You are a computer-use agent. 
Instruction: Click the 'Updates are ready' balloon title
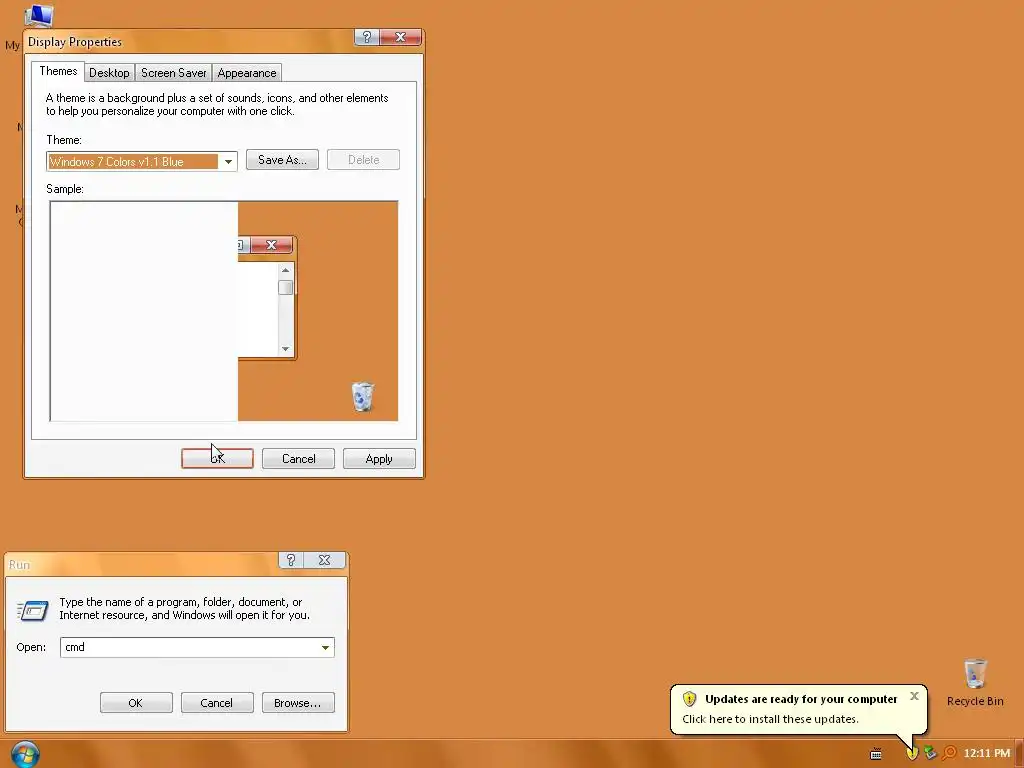[x=801, y=699]
